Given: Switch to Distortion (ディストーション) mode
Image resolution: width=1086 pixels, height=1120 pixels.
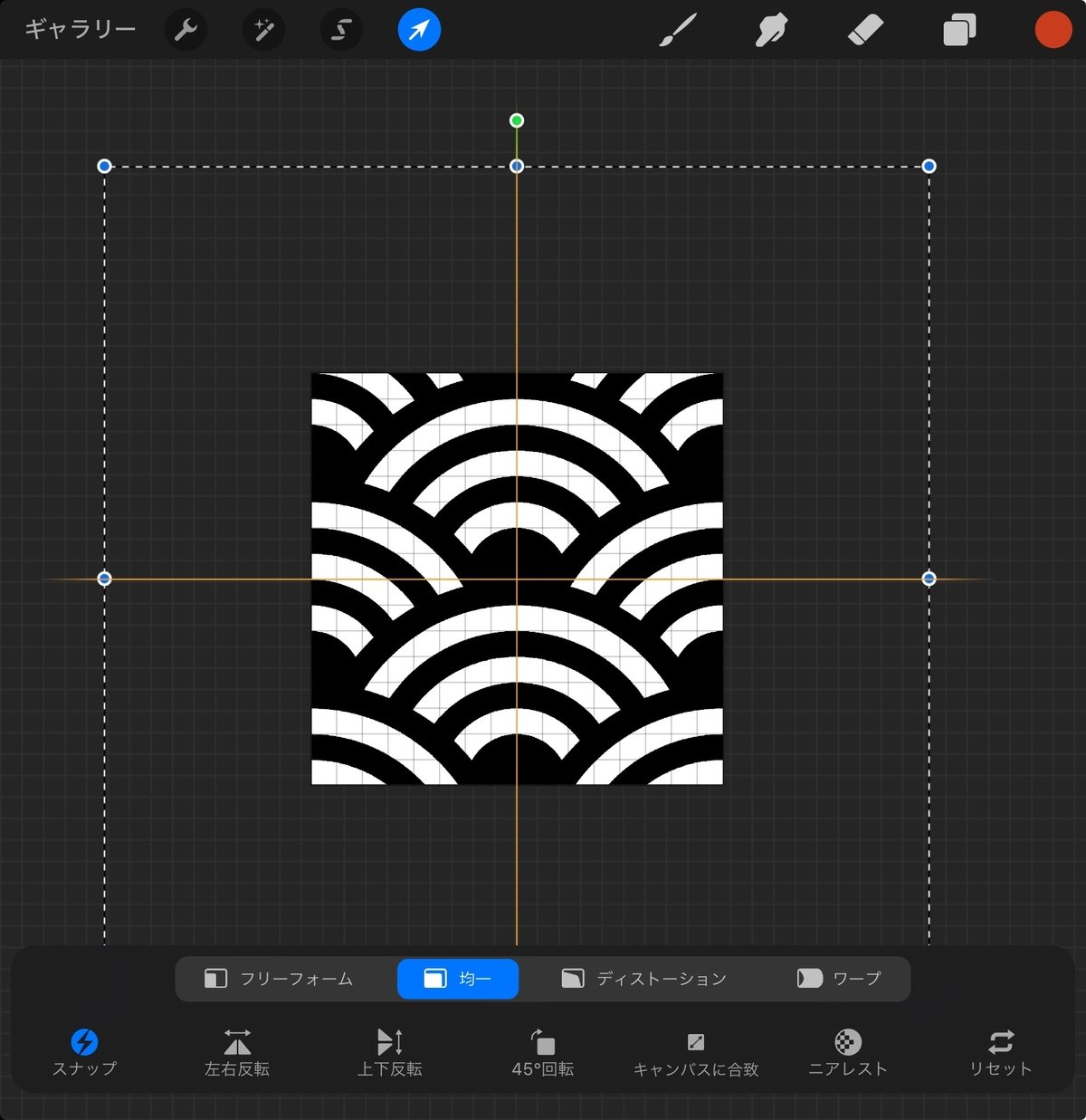Looking at the screenshot, I should (644, 979).
